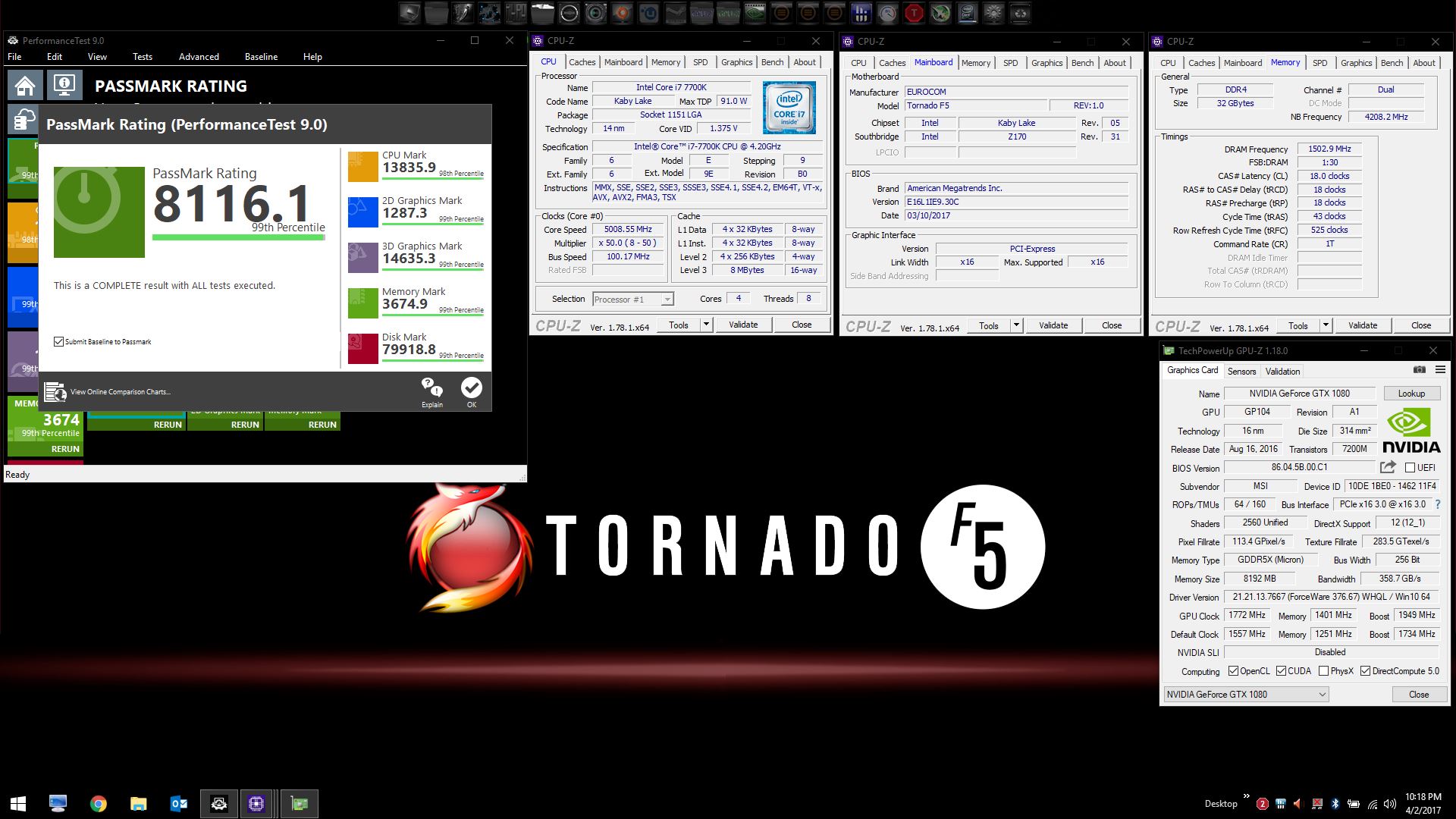Expand the Tools arrow in the CPU-Z Mainboard window

coord(1016,325)
